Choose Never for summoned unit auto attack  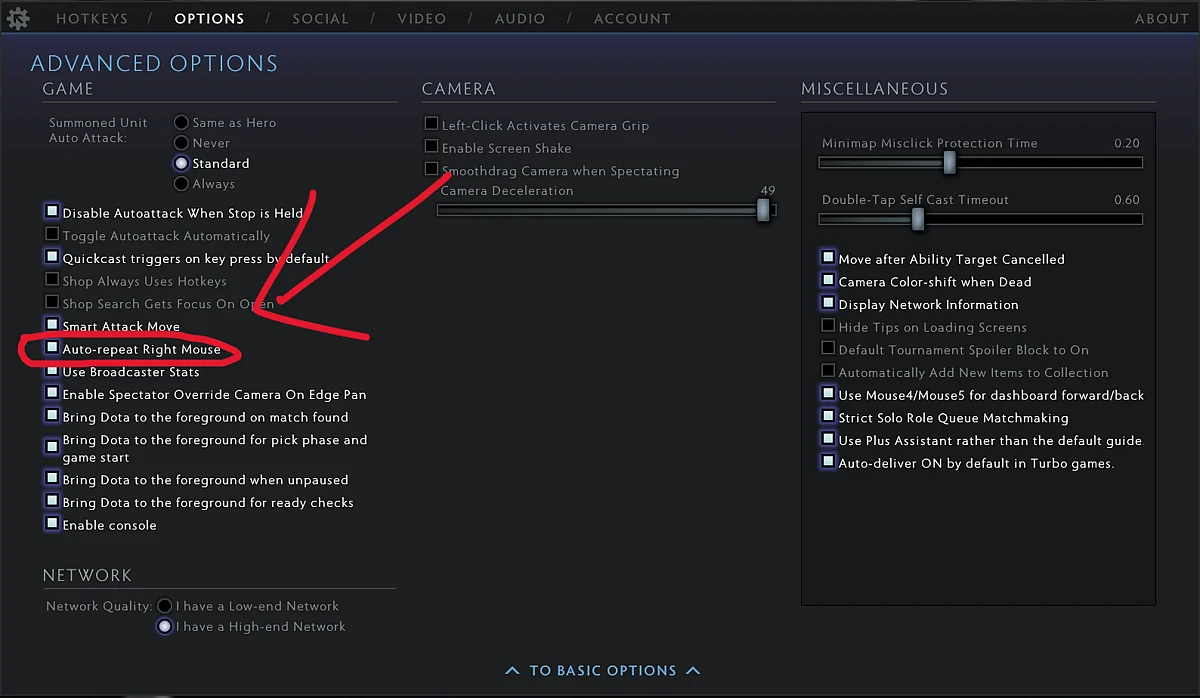[x=181, y=143]
